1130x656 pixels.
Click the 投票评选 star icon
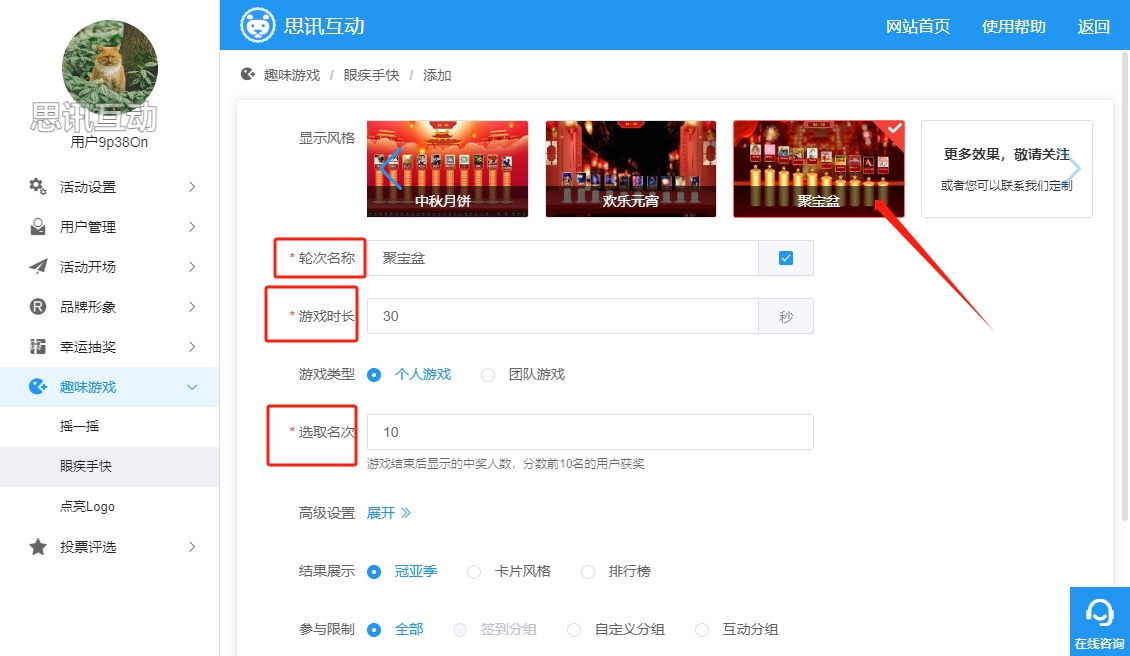point(38,547)
